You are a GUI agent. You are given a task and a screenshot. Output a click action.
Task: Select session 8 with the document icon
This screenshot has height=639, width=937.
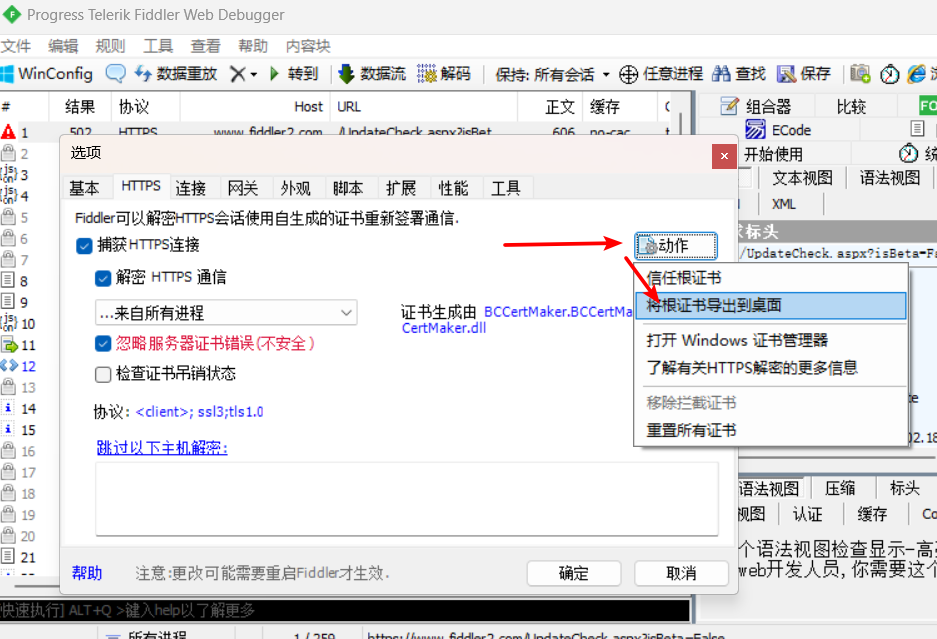point(8,280)
